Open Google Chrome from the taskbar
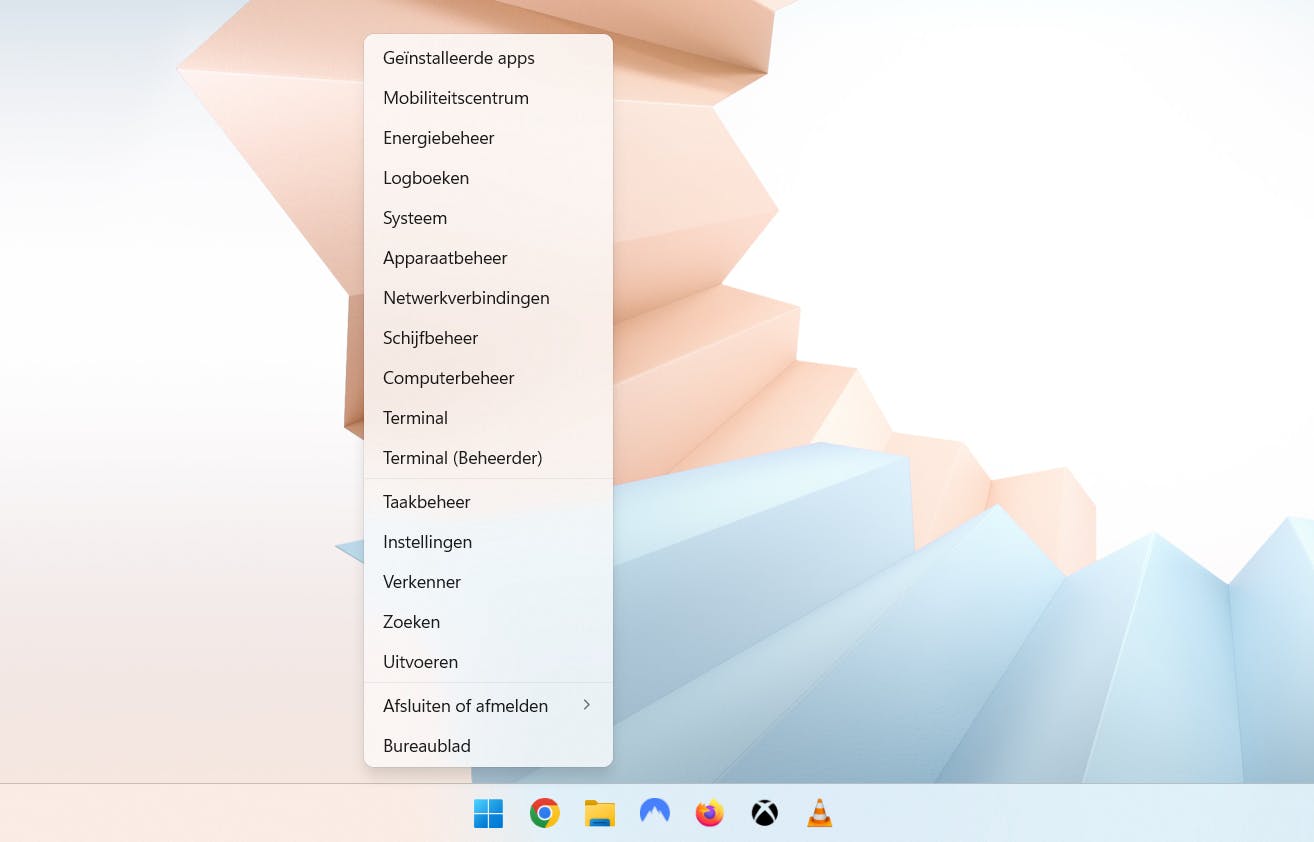1314x842 pixels. click(x=544, y=813)
